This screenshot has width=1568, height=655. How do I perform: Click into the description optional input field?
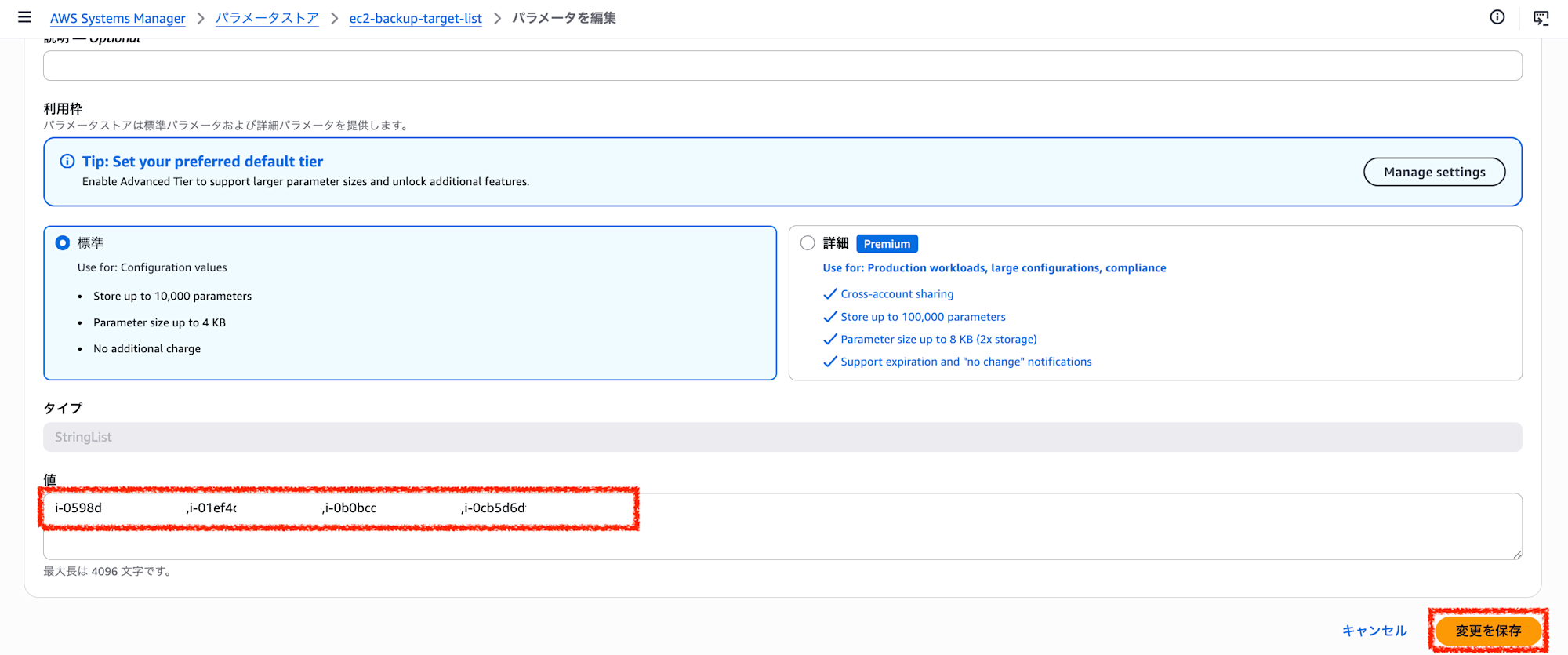782,66
